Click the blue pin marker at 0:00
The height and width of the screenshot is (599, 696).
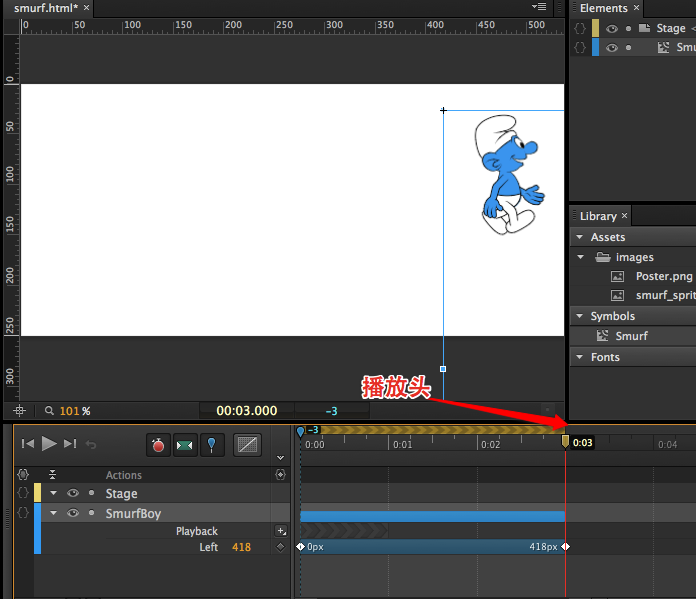point(301,431)
